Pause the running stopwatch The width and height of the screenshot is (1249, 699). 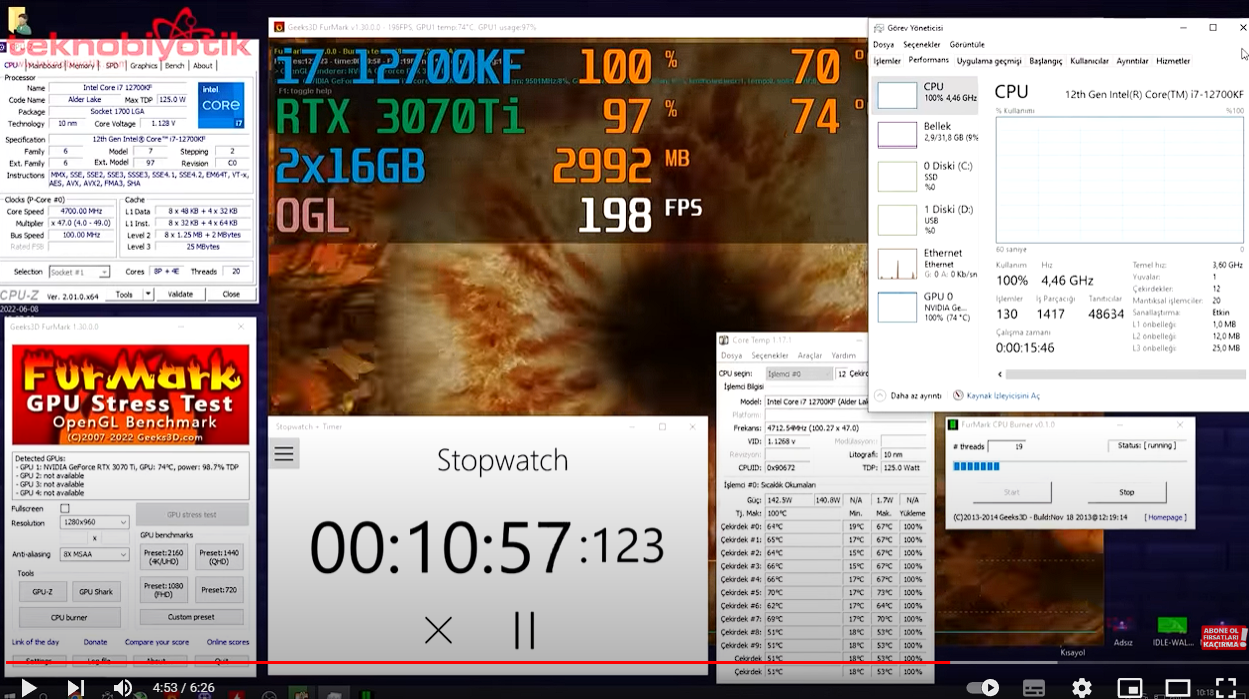point(525,629)
